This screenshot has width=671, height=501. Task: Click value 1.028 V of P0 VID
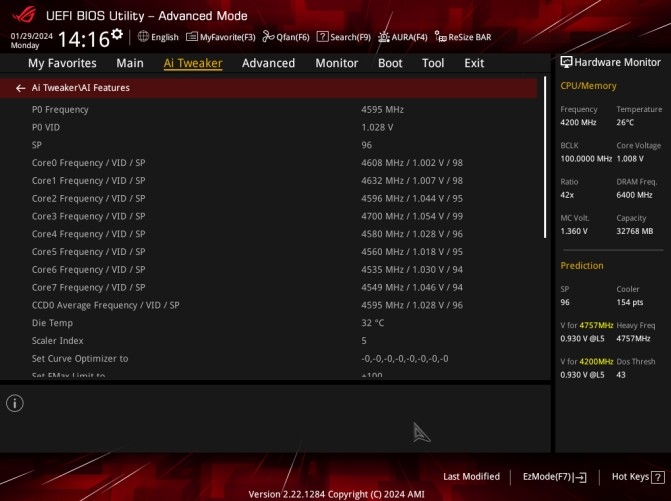[377, 127]
